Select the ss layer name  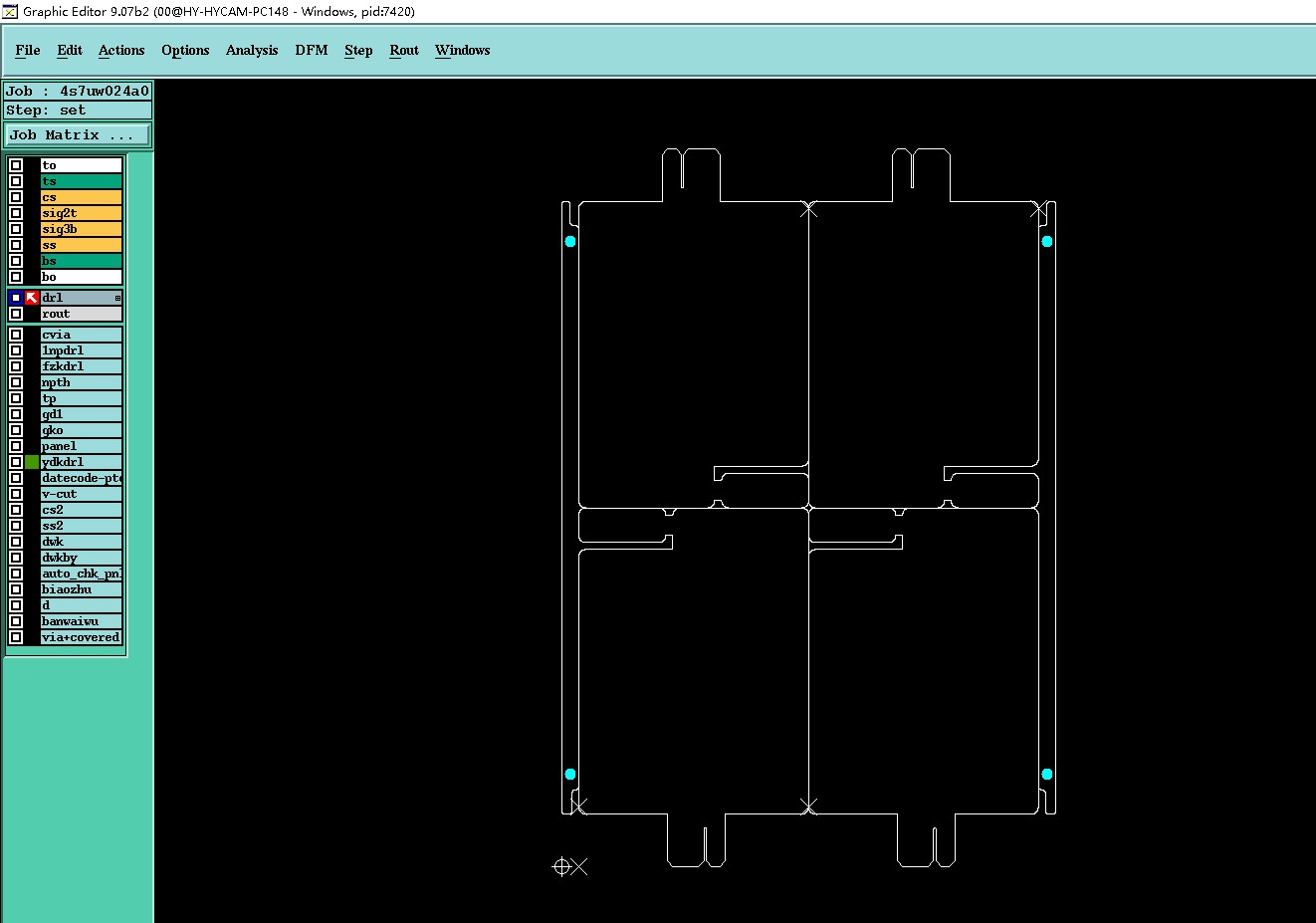tap(82, 245)
